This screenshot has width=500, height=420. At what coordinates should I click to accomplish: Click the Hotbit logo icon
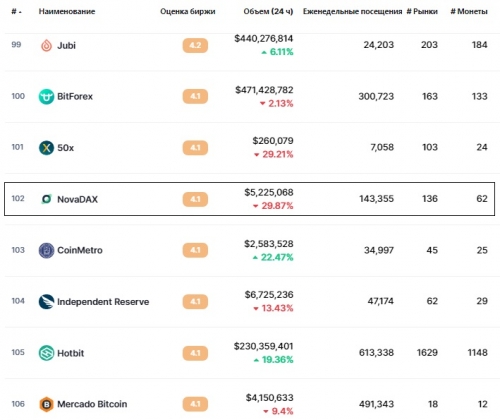click(46, 353)
